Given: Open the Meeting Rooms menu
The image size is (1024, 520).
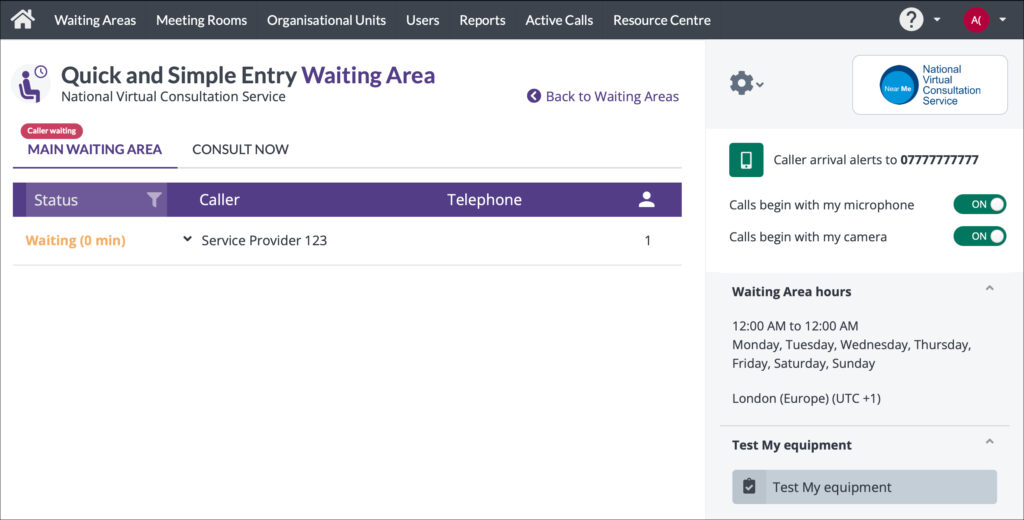Looking at the screenshot, I should pos(201,20).
